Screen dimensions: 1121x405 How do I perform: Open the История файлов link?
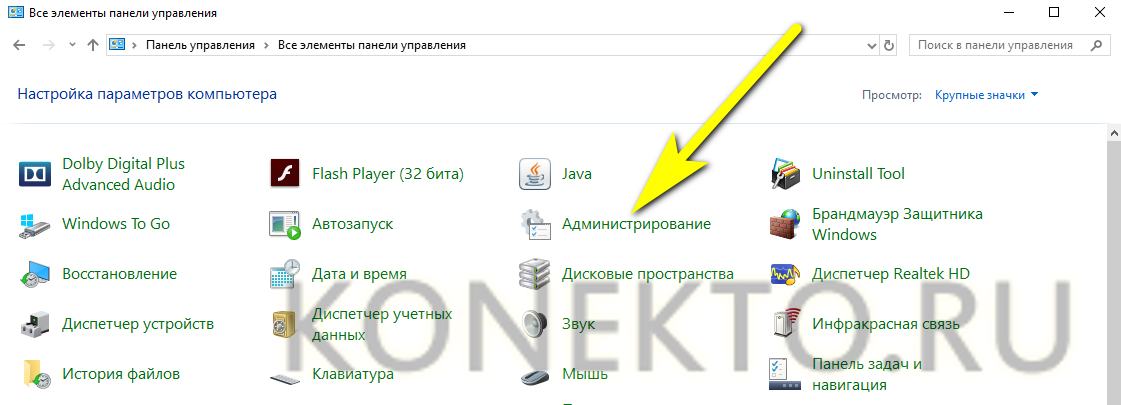tap(121, 374)
